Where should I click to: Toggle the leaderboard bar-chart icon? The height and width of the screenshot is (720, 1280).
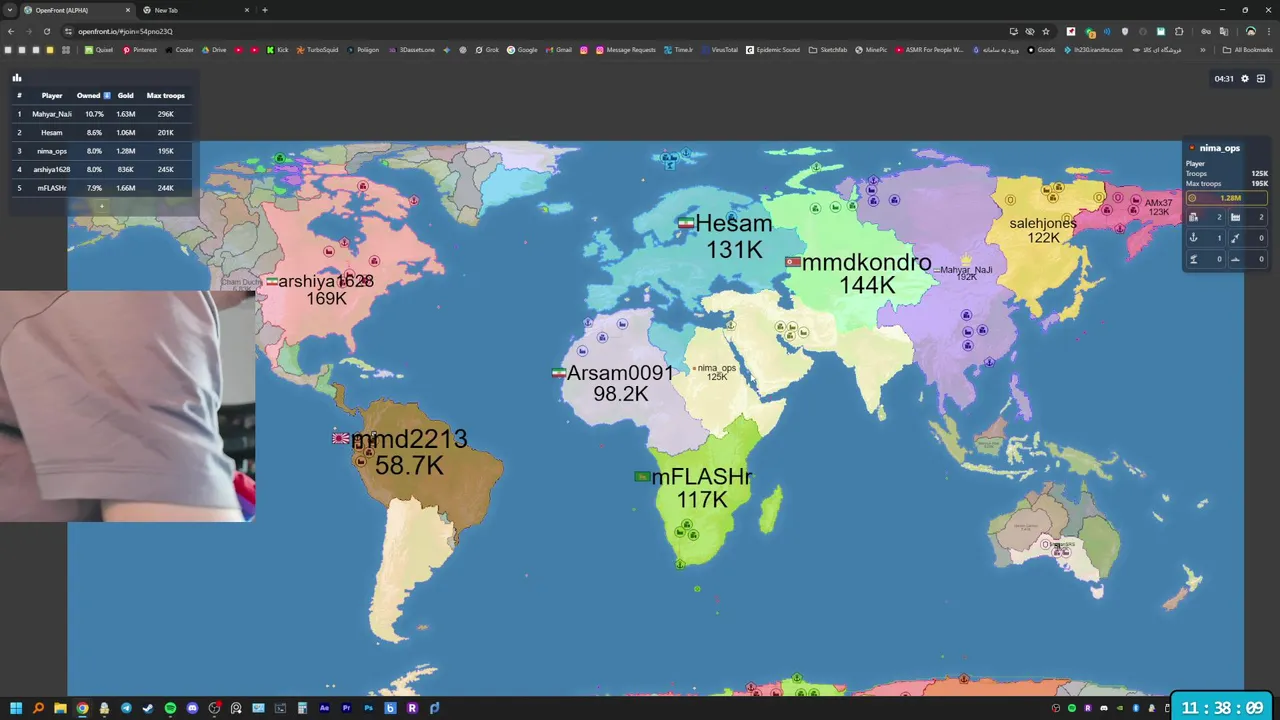(x=17, y=78)
